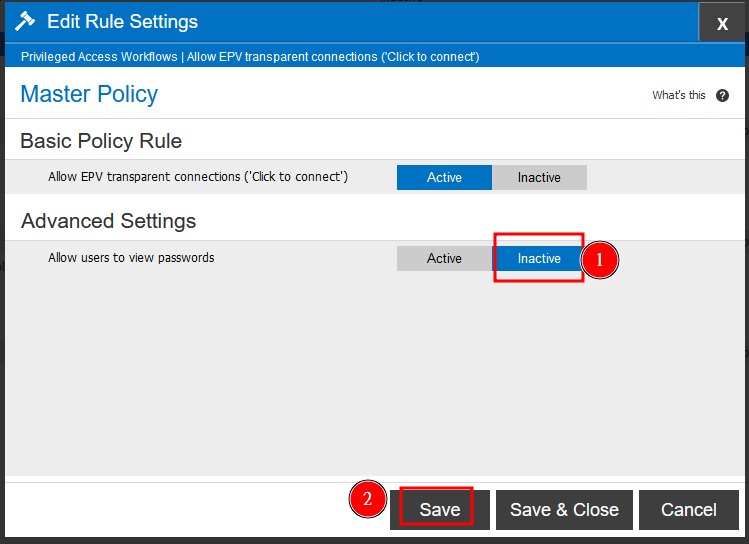Viewport: 749px width, 544px height.
Task: Click the Save button
Action: click(x=440, y=510)
